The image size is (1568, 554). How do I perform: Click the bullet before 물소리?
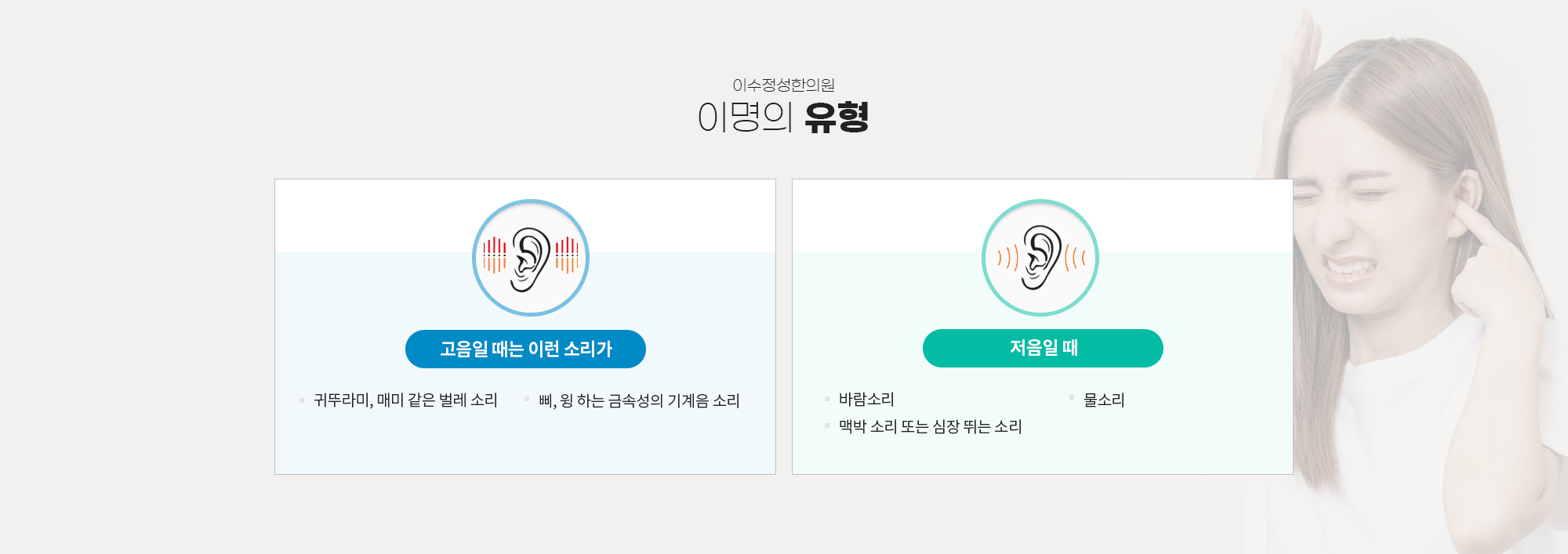tap(1072, 398)
